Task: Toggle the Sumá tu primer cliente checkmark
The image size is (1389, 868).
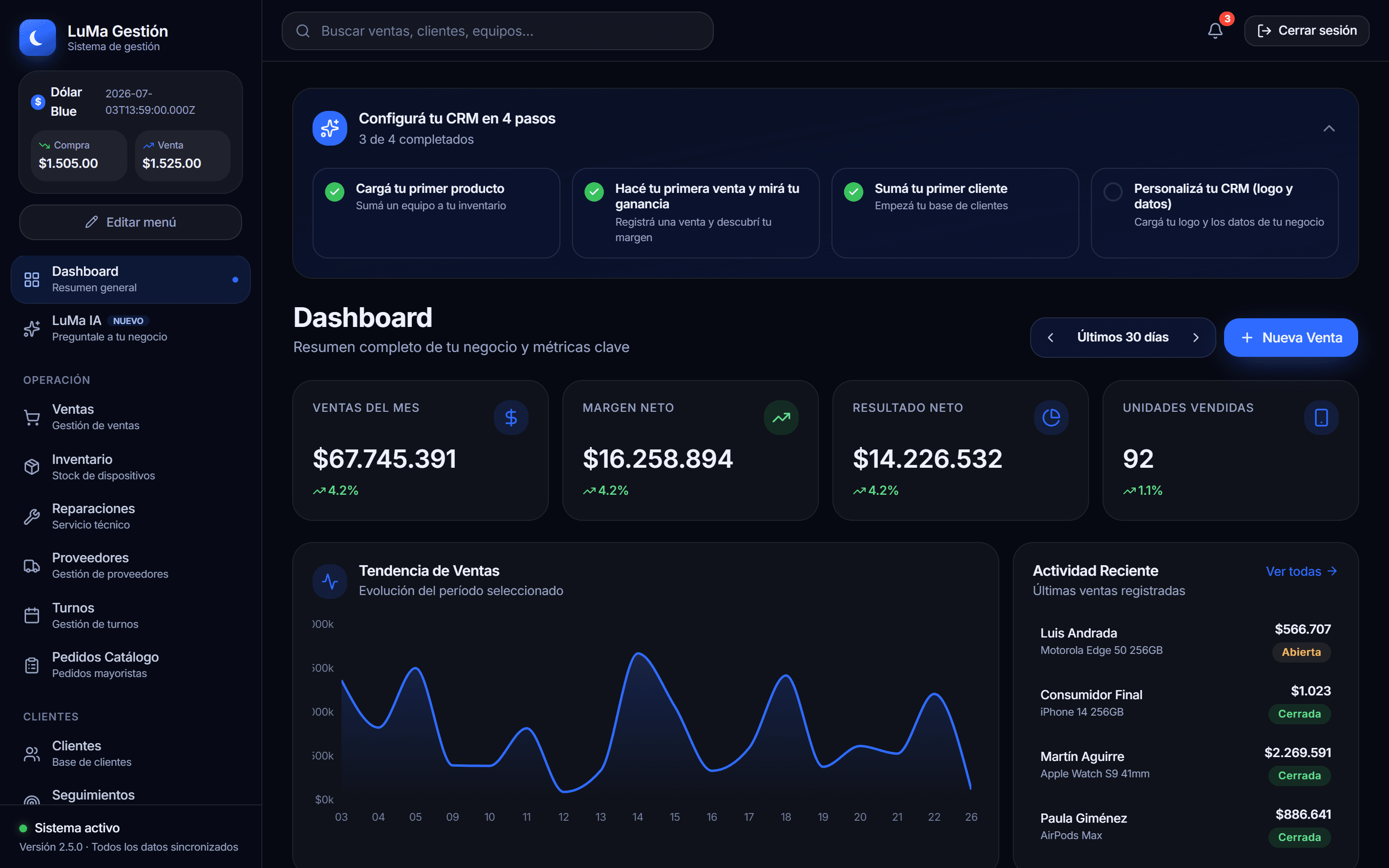Action: point(854,192)
